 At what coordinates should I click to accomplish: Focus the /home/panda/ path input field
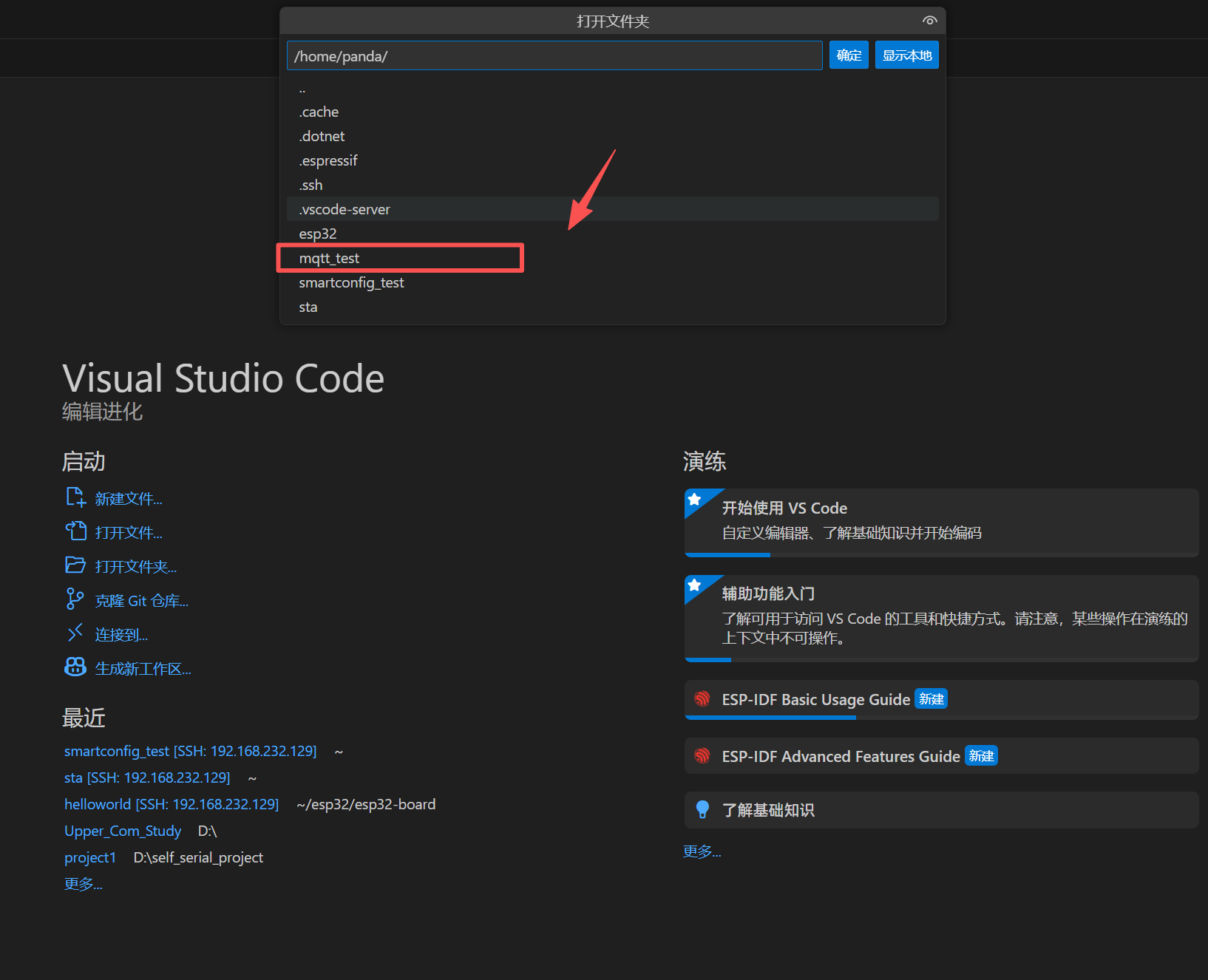(x=554, y=55)
